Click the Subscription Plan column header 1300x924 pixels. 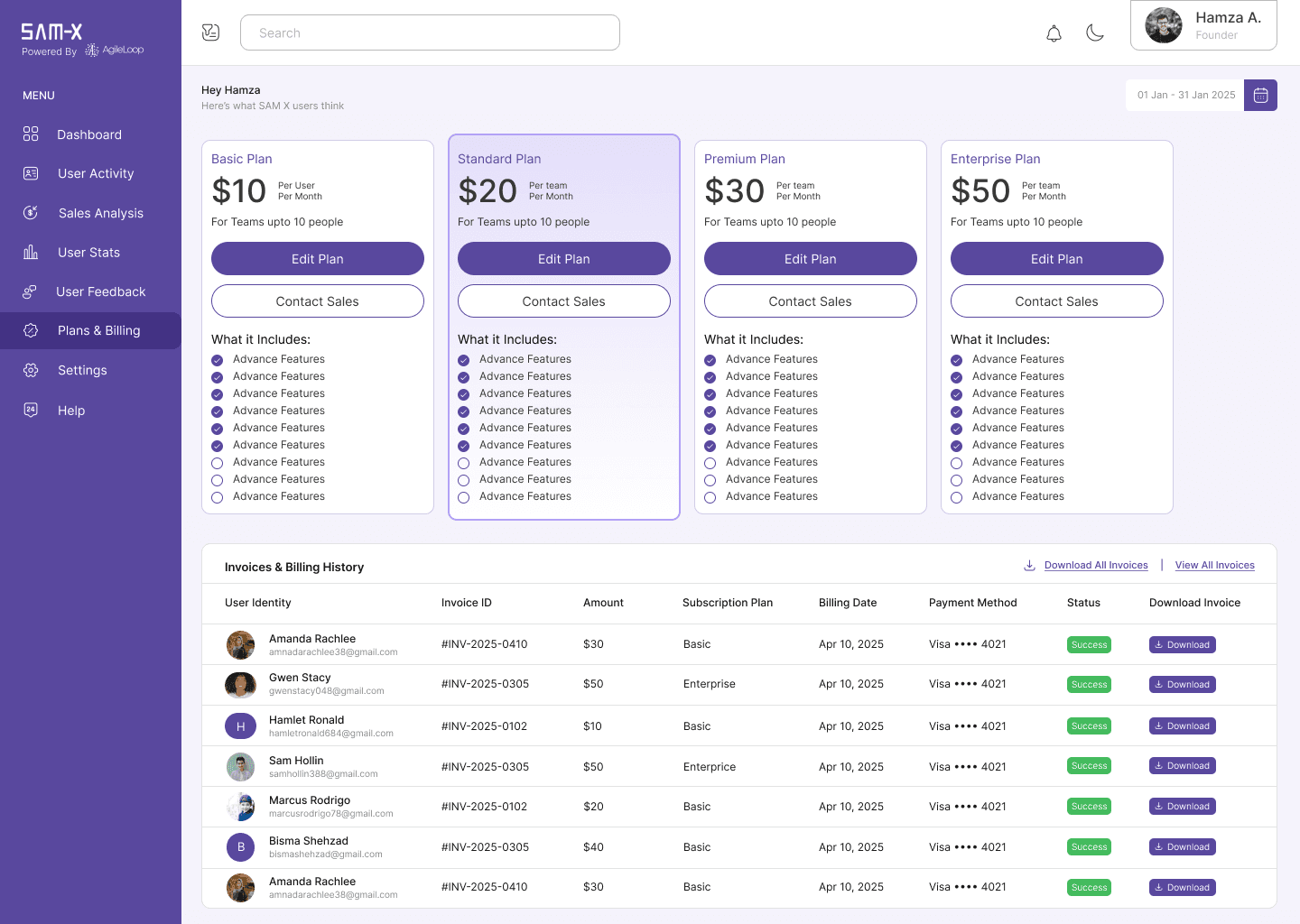[728, 603]
